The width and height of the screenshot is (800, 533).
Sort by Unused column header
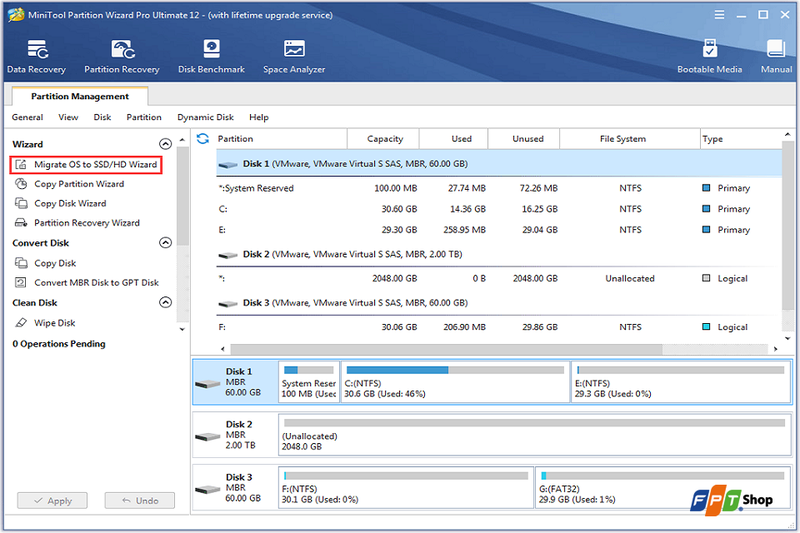click(524, 139)
